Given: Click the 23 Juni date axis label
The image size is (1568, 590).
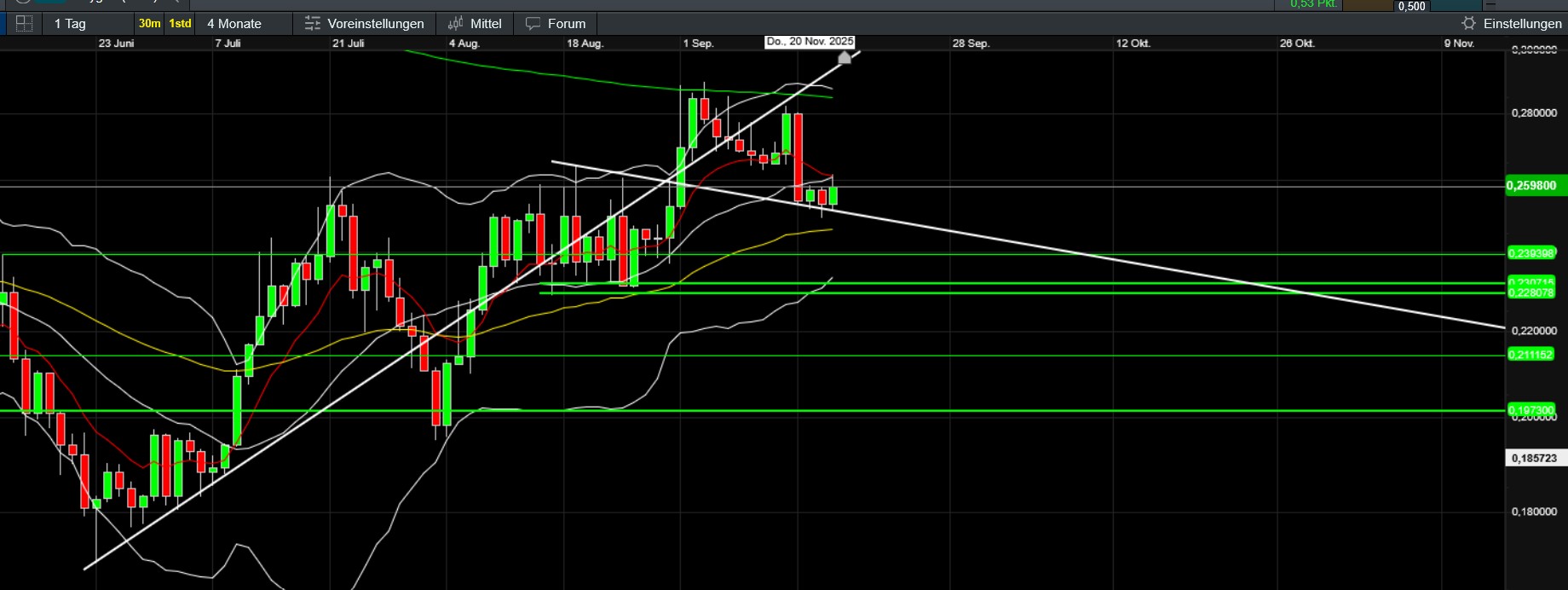Looking at the screenshot, I should [x=116, y=43].
